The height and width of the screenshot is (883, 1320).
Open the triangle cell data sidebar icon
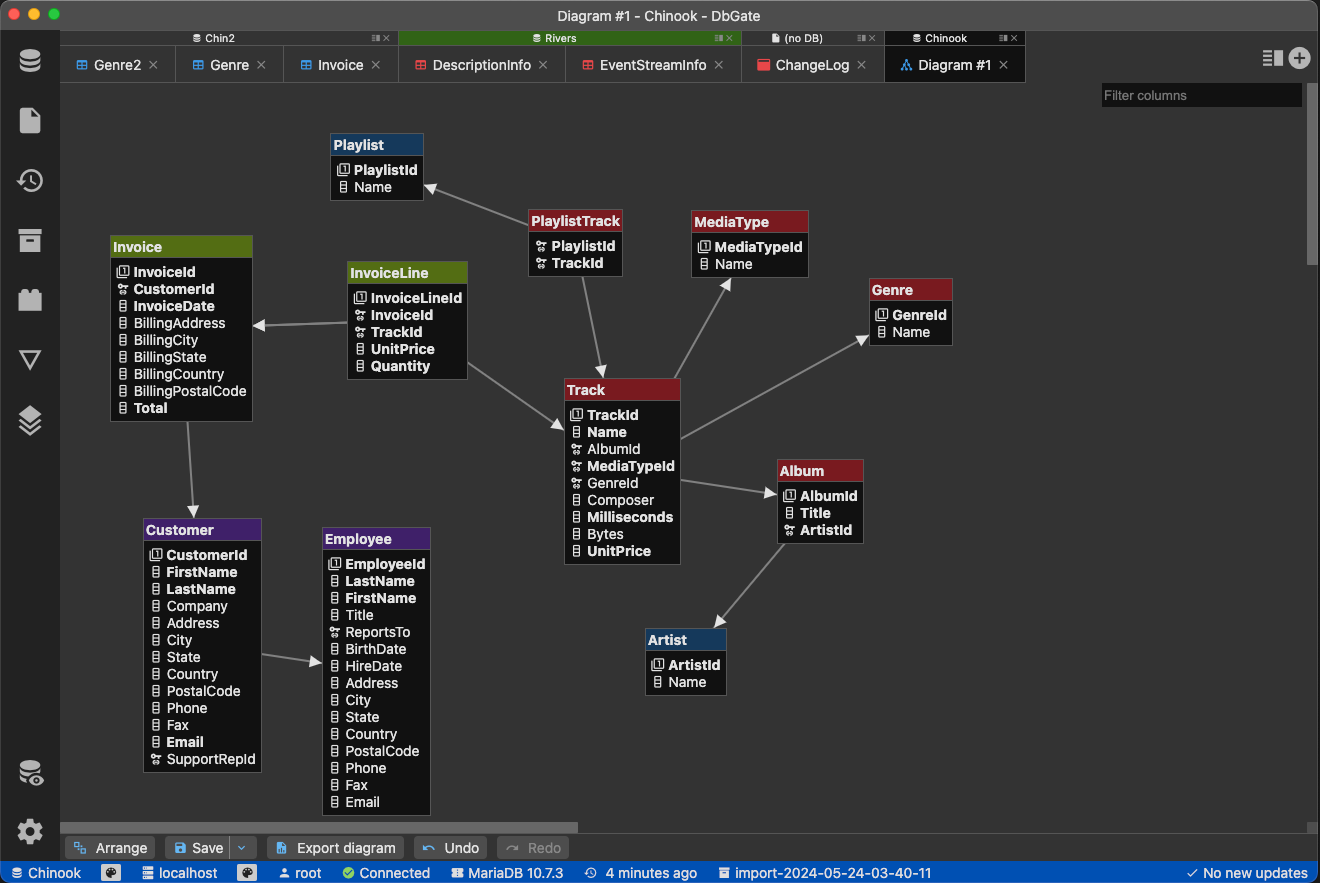pyautogui.click(x=30, y=360)
